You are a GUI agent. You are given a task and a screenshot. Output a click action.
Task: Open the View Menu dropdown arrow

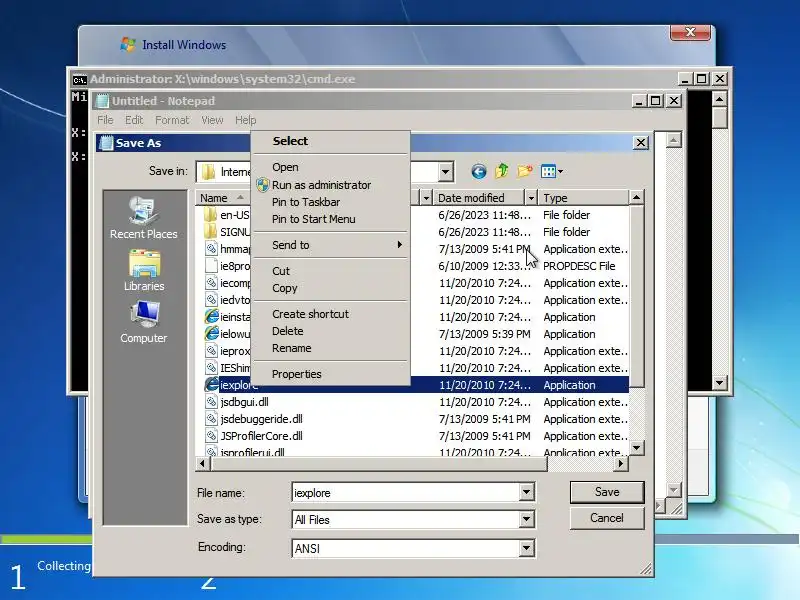(560, 172)
